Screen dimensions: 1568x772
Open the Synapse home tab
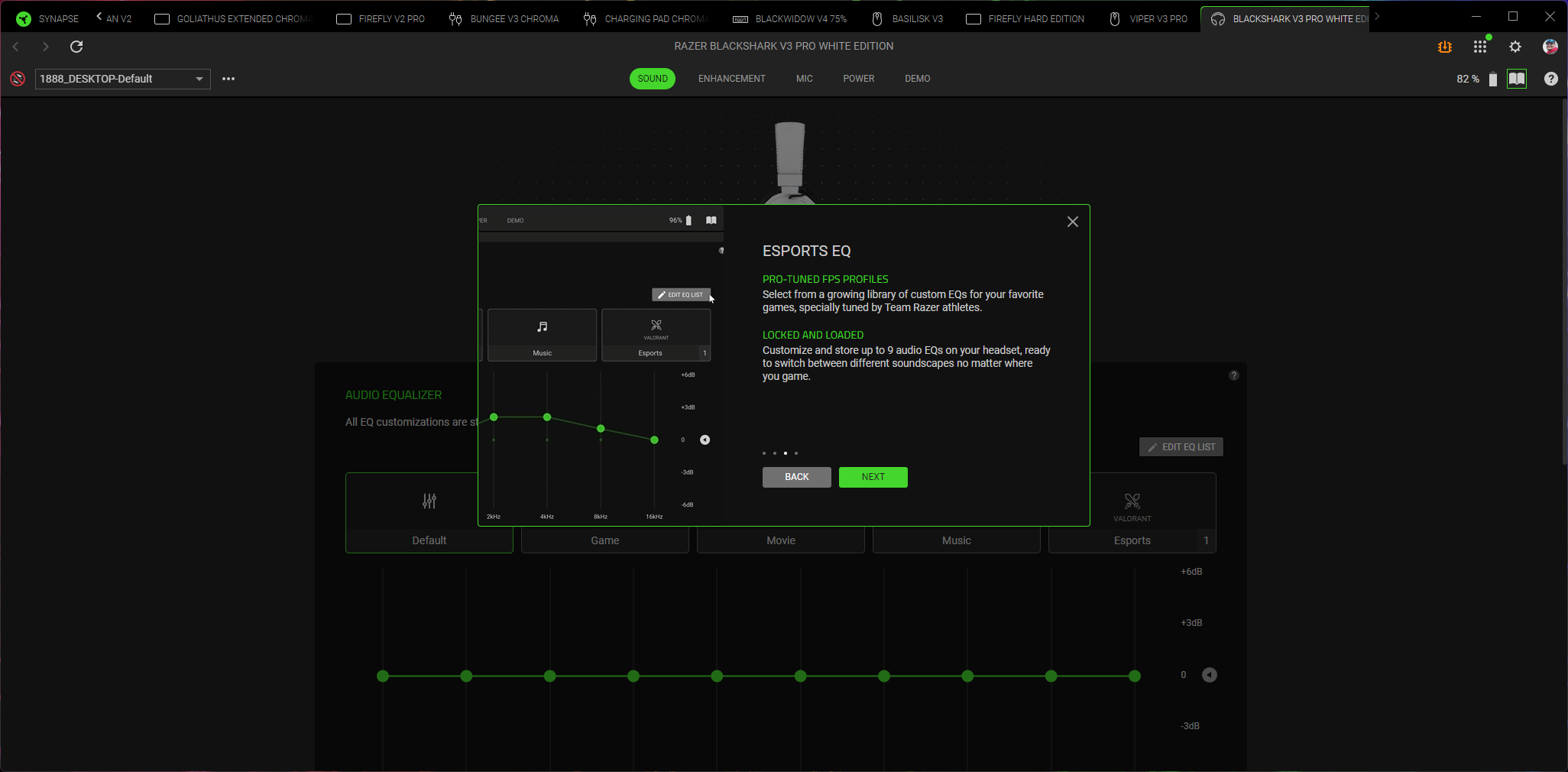click(47, 18)
